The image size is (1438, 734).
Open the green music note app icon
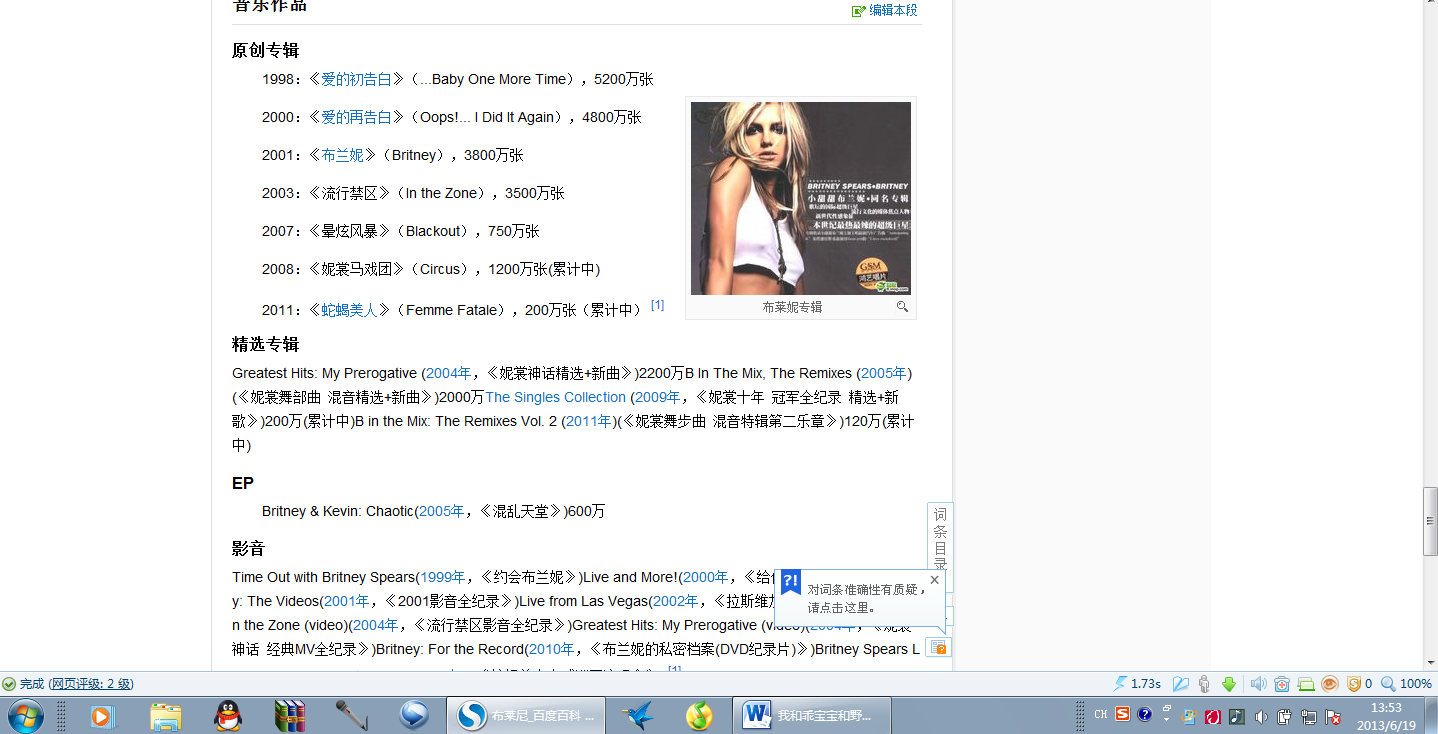(x=700, y=716)
